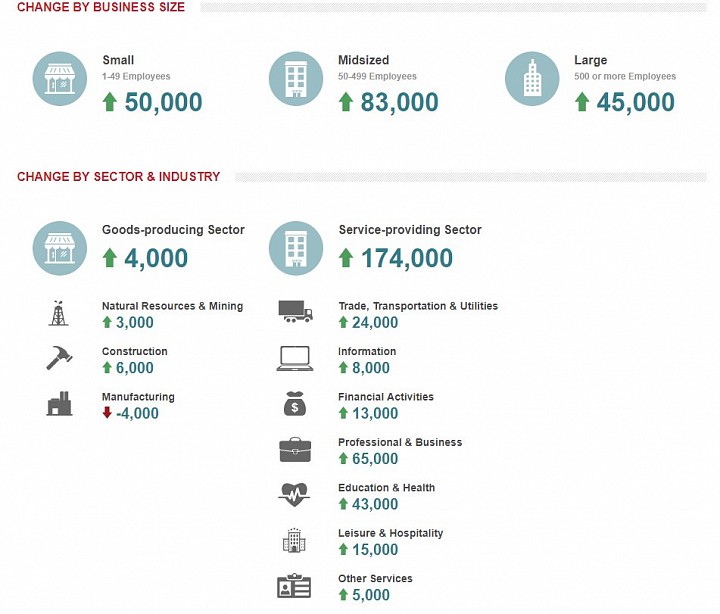
Task: Click the red down arrow beside -4,000
Action: pyautogui.click(x=107, y=412)
